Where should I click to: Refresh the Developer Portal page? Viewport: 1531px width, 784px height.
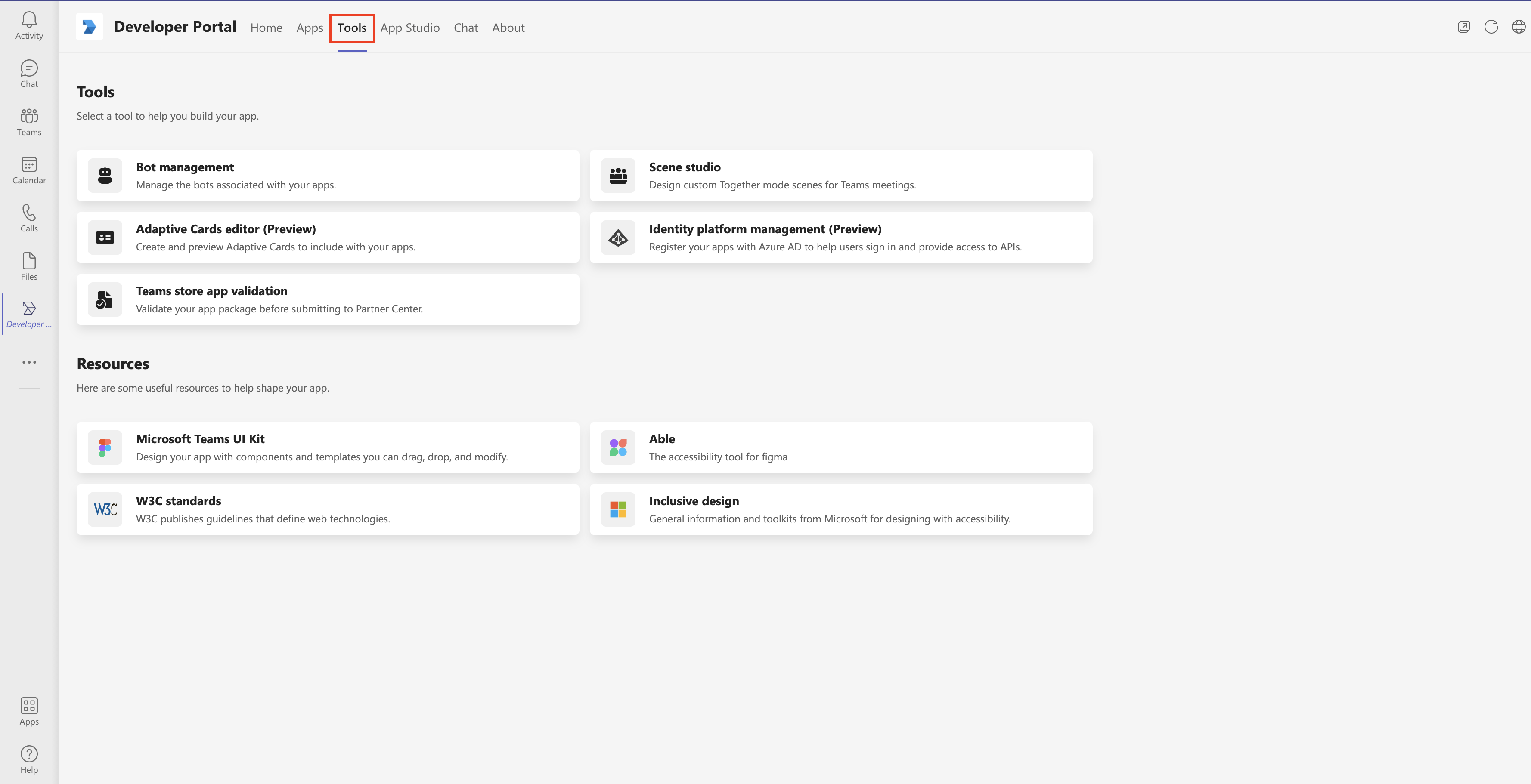pyautogui.click(x=1491, y=27)
